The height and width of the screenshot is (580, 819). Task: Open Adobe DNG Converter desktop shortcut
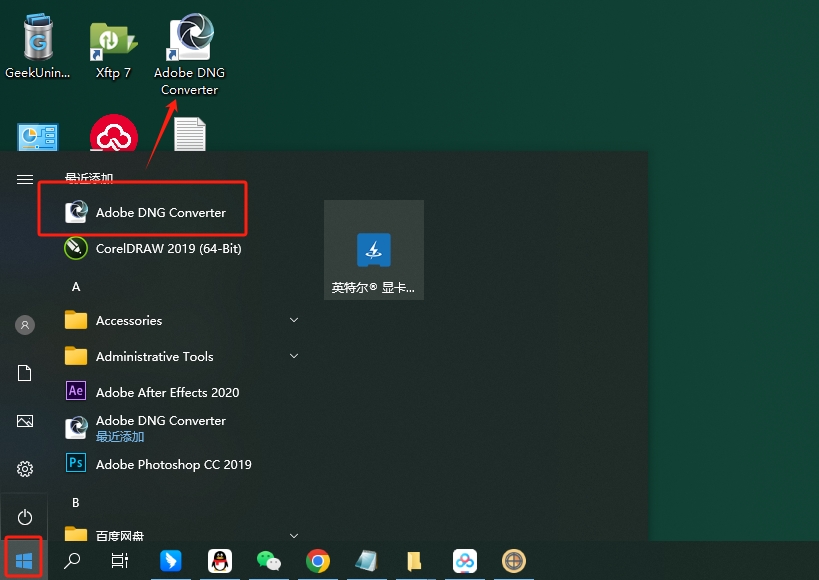click(x=189, y=54)
